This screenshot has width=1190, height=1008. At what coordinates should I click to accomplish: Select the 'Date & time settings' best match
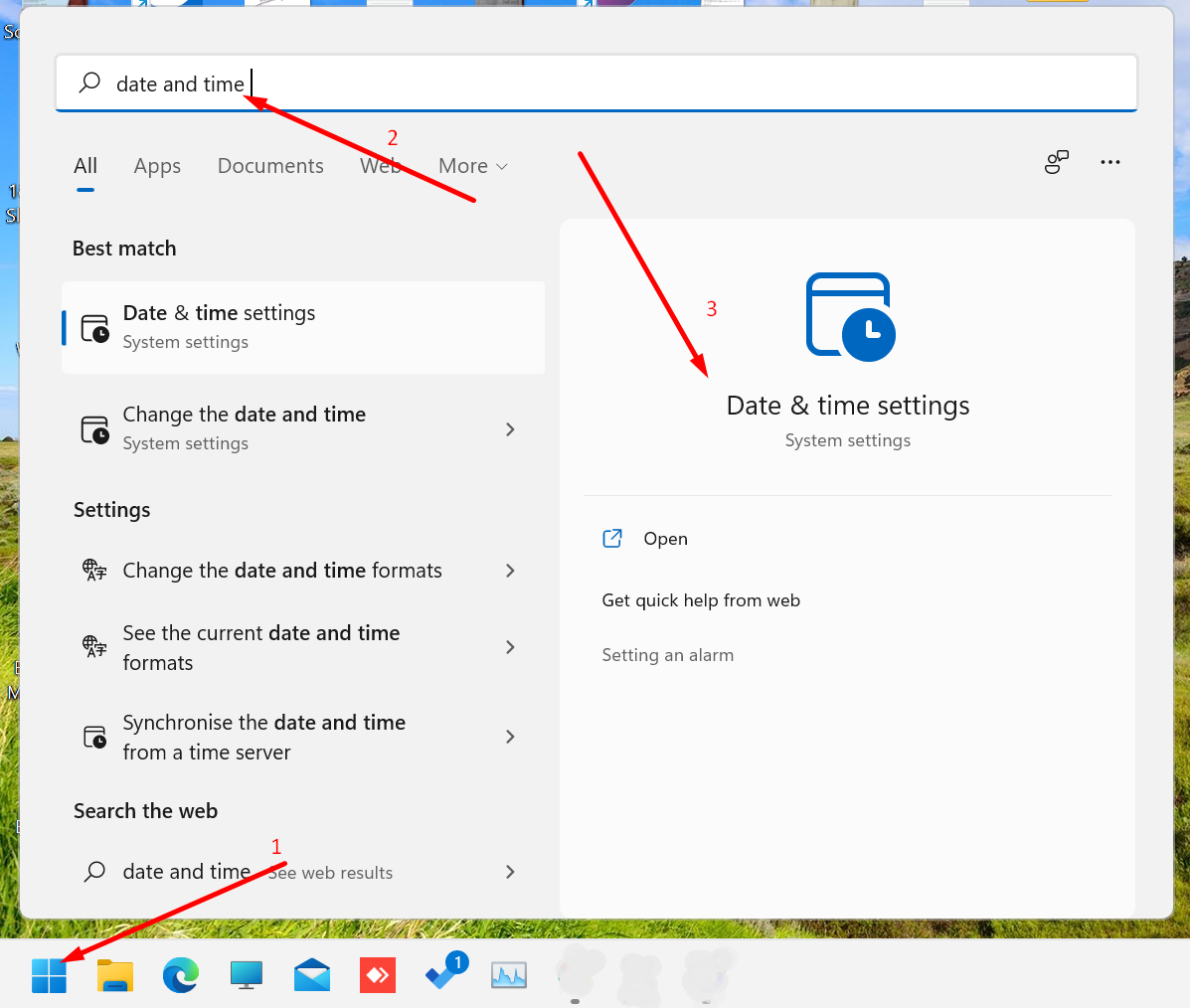(303, 327)
